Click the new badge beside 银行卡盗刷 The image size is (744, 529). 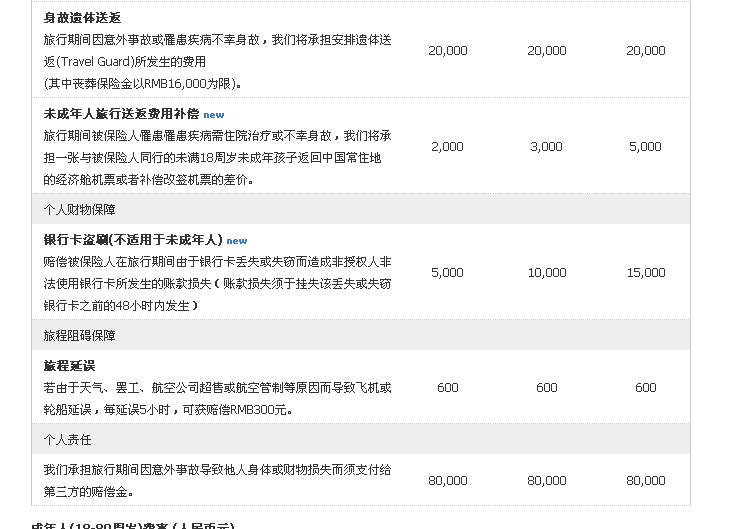[236, 241]
